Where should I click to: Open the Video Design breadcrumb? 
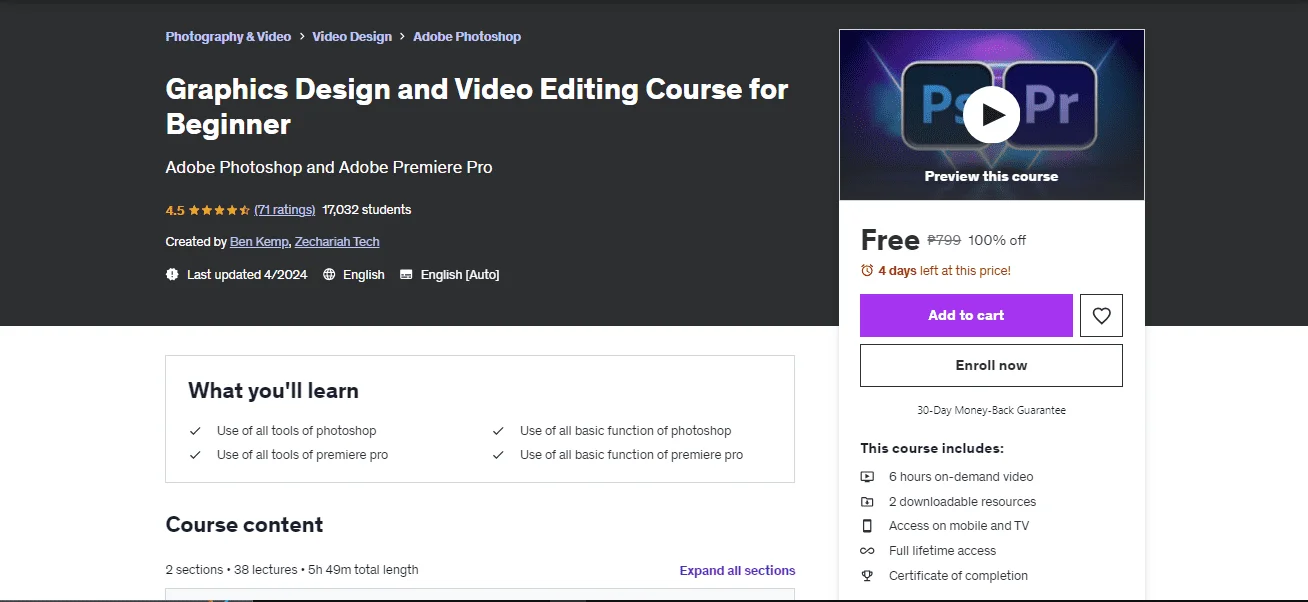pyautogui.click(x=352, y=36)
